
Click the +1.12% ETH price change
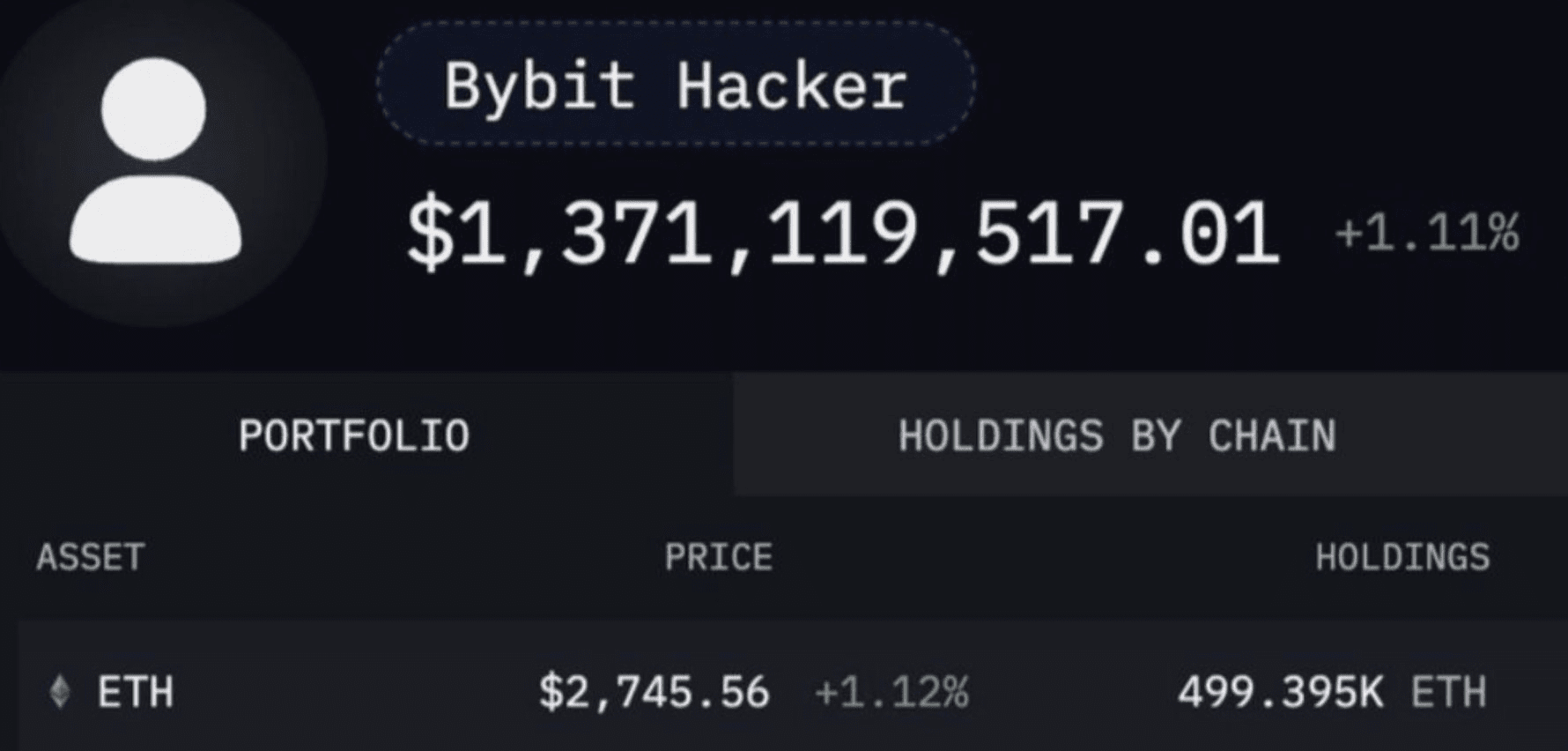click(891, 692)
